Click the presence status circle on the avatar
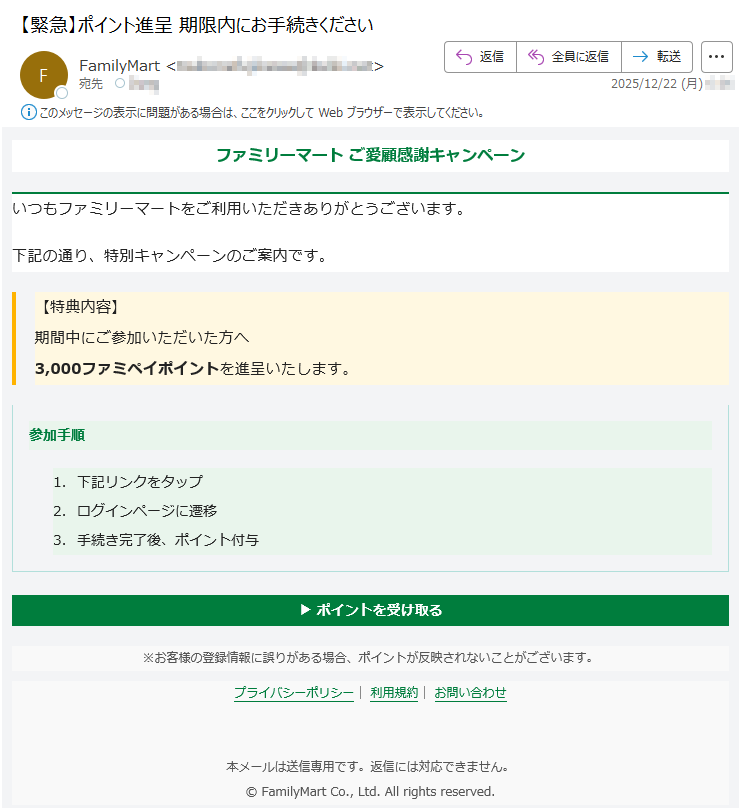 [62, 93]
